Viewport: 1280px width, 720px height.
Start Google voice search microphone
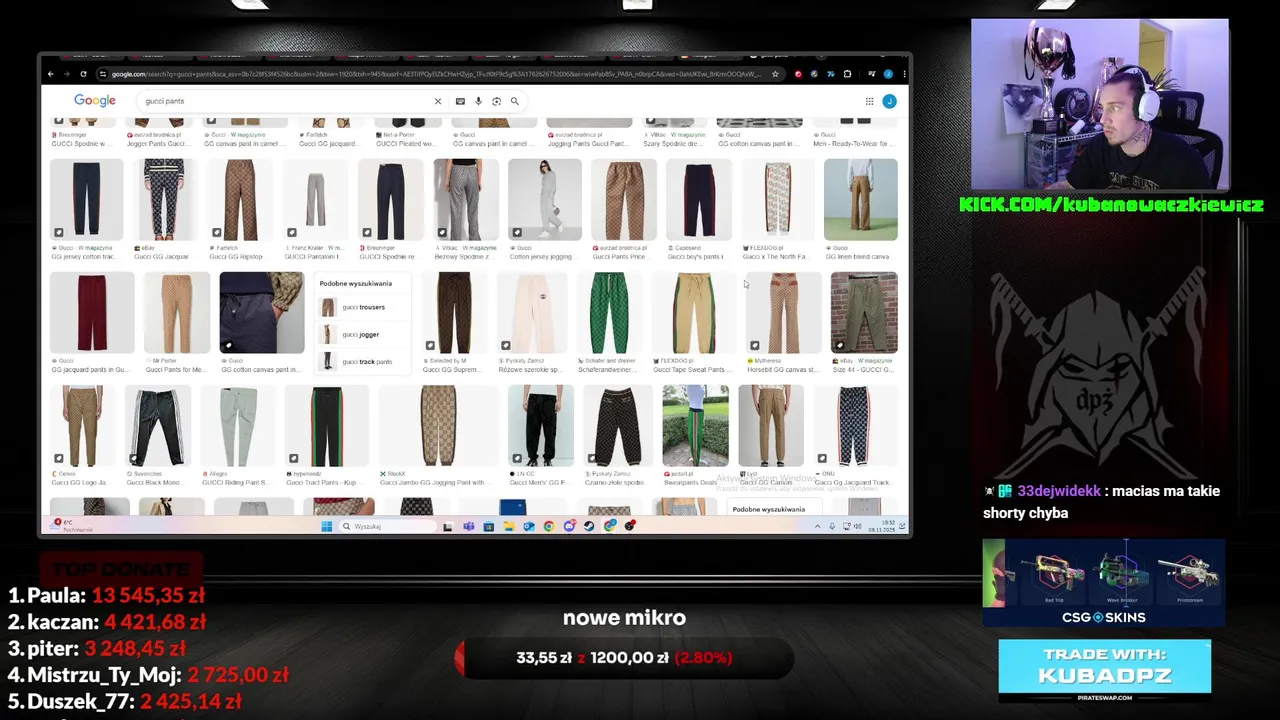tap(478, 101)
